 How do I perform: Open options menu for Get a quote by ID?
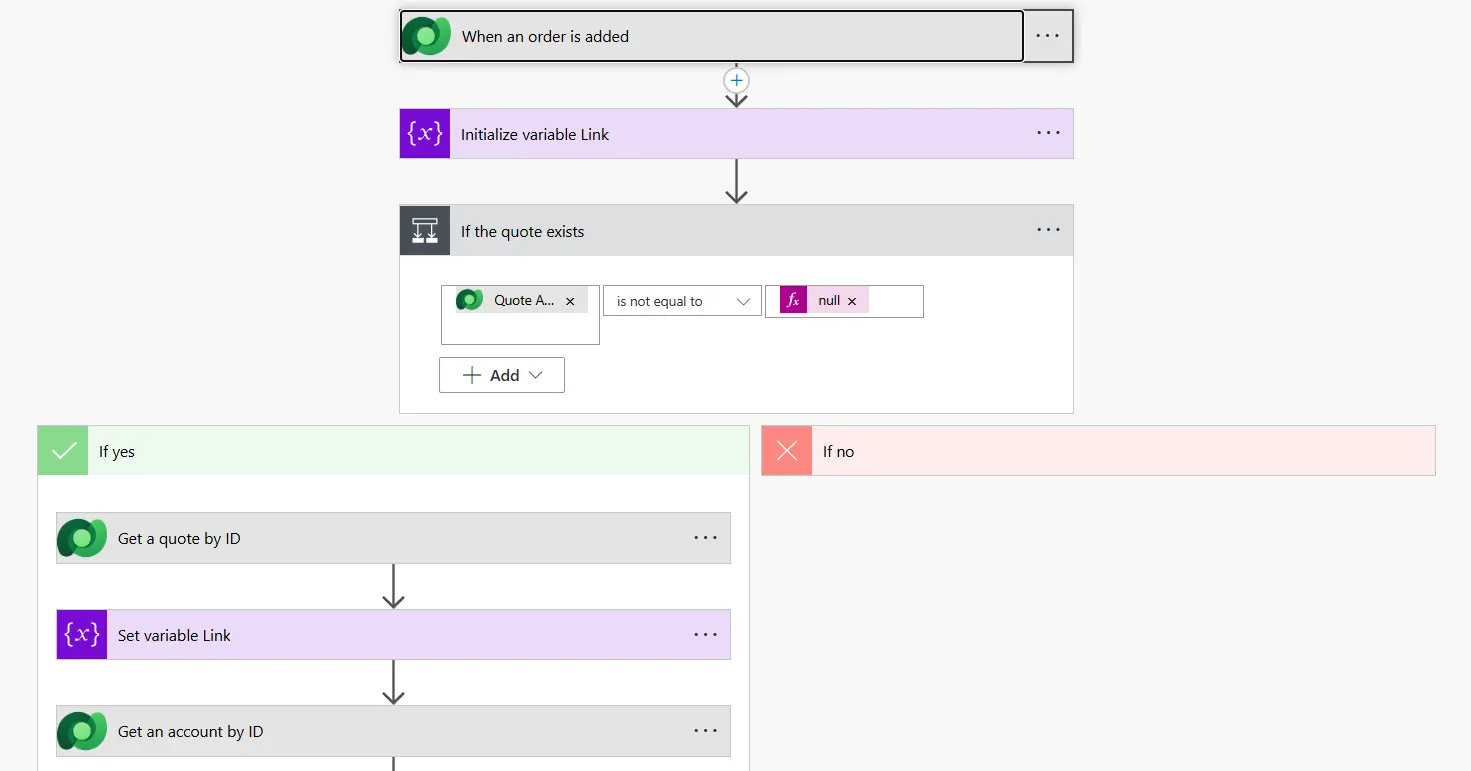coord(706,538)
